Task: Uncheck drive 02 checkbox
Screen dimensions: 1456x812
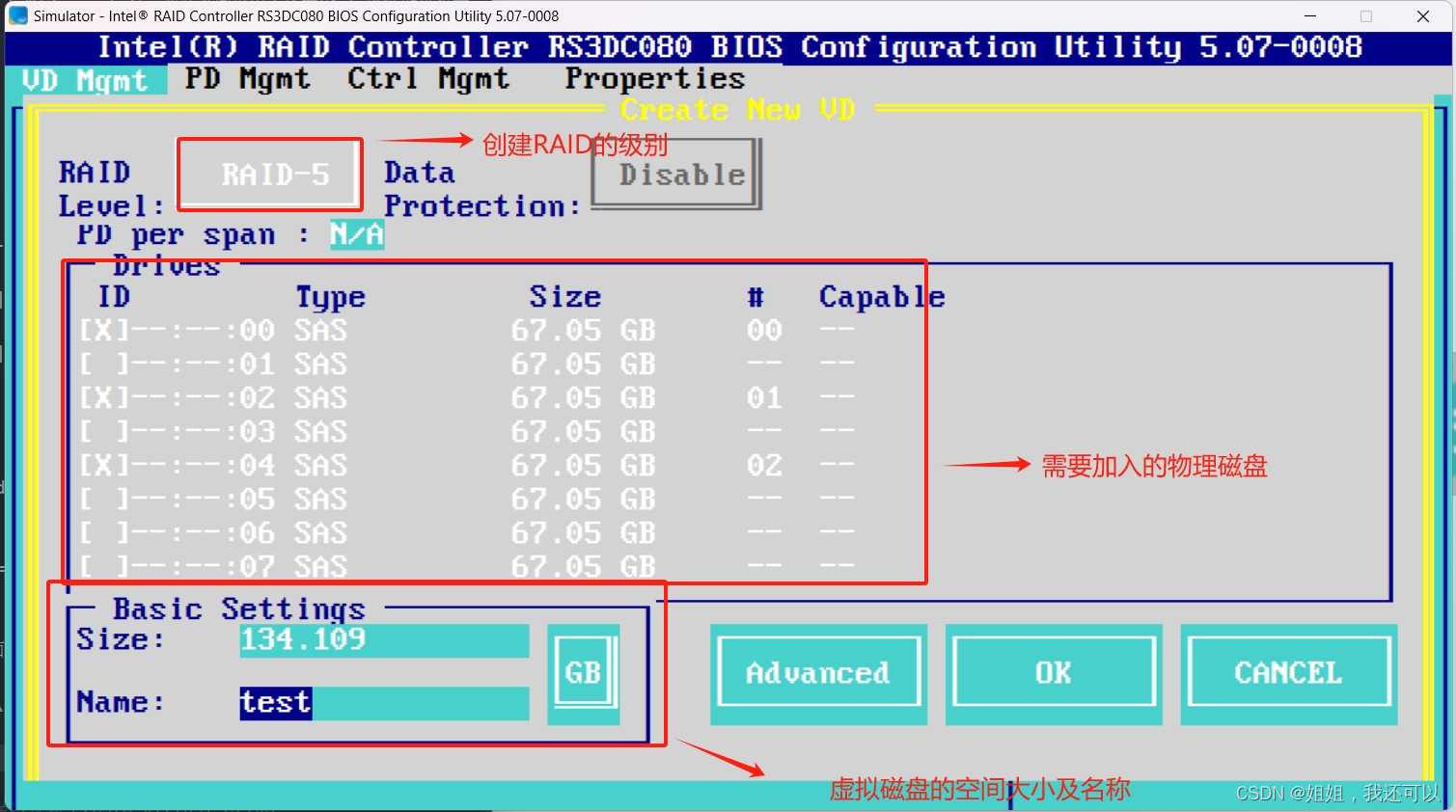Action: [x=103, y=398]
